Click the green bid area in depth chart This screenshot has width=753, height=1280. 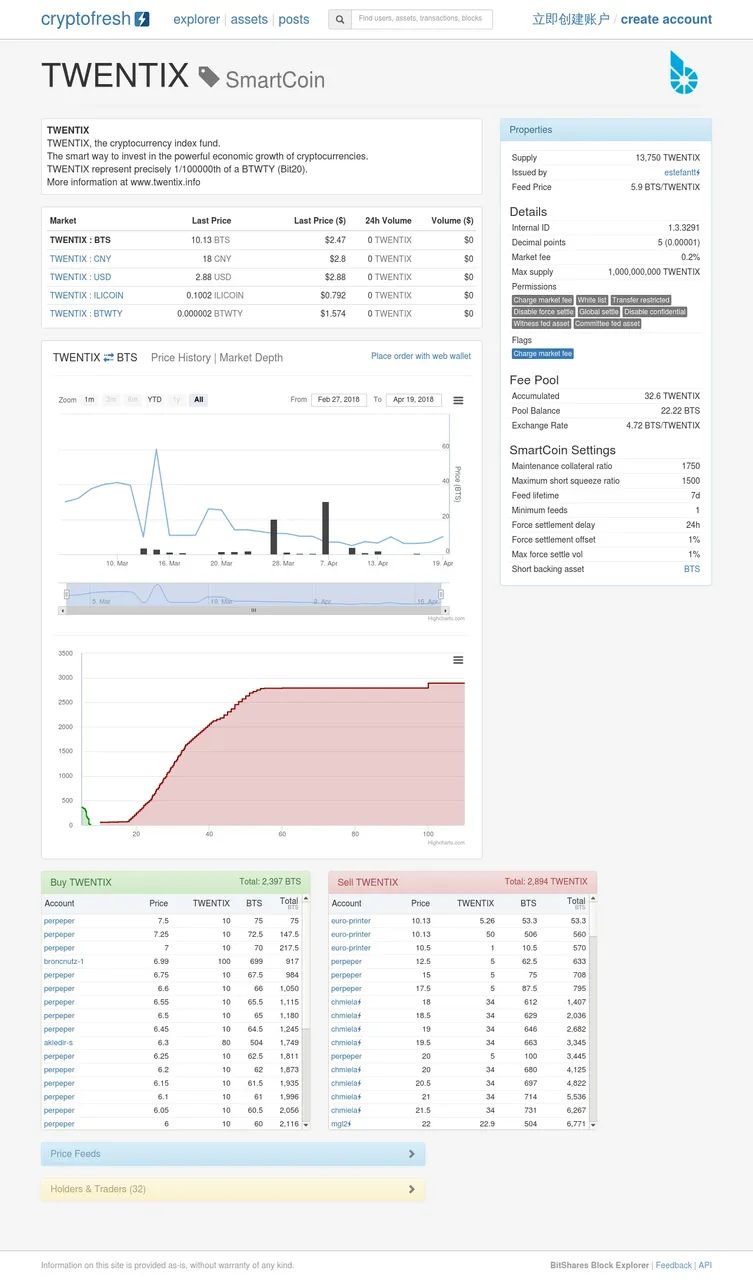tap(85, 815)
